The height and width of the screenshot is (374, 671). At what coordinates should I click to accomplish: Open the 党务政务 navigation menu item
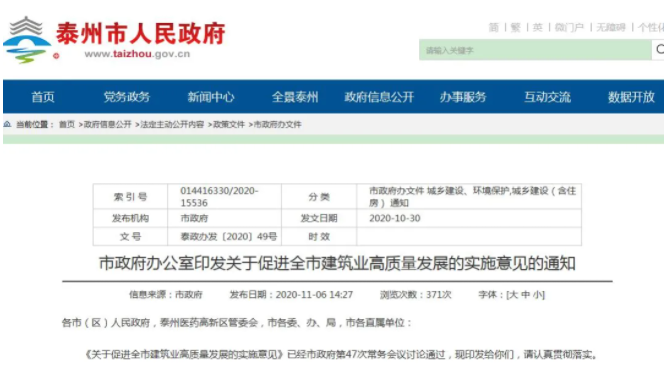pos(127,97)
